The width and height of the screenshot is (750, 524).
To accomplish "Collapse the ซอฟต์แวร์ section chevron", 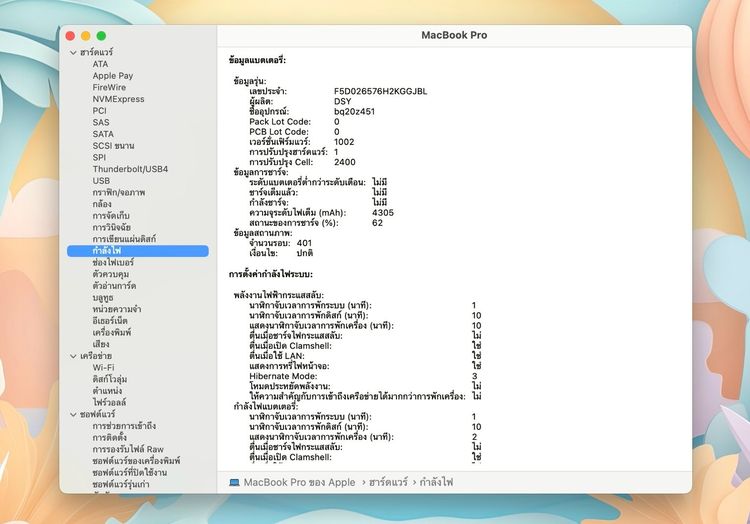I will tap(73, 415).
